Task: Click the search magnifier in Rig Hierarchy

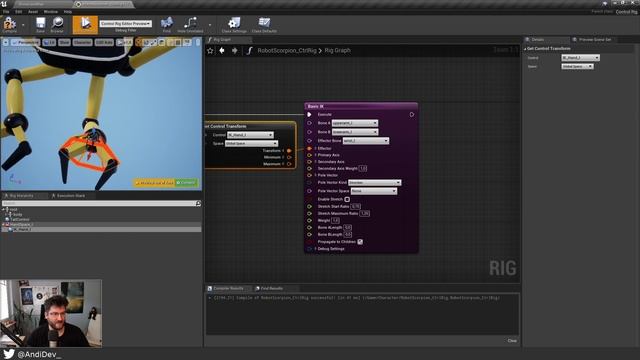Action: point(198,203)
